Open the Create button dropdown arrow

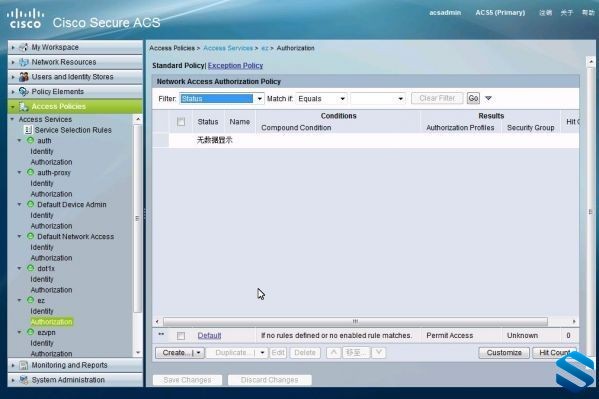click(x=199, y=352)
